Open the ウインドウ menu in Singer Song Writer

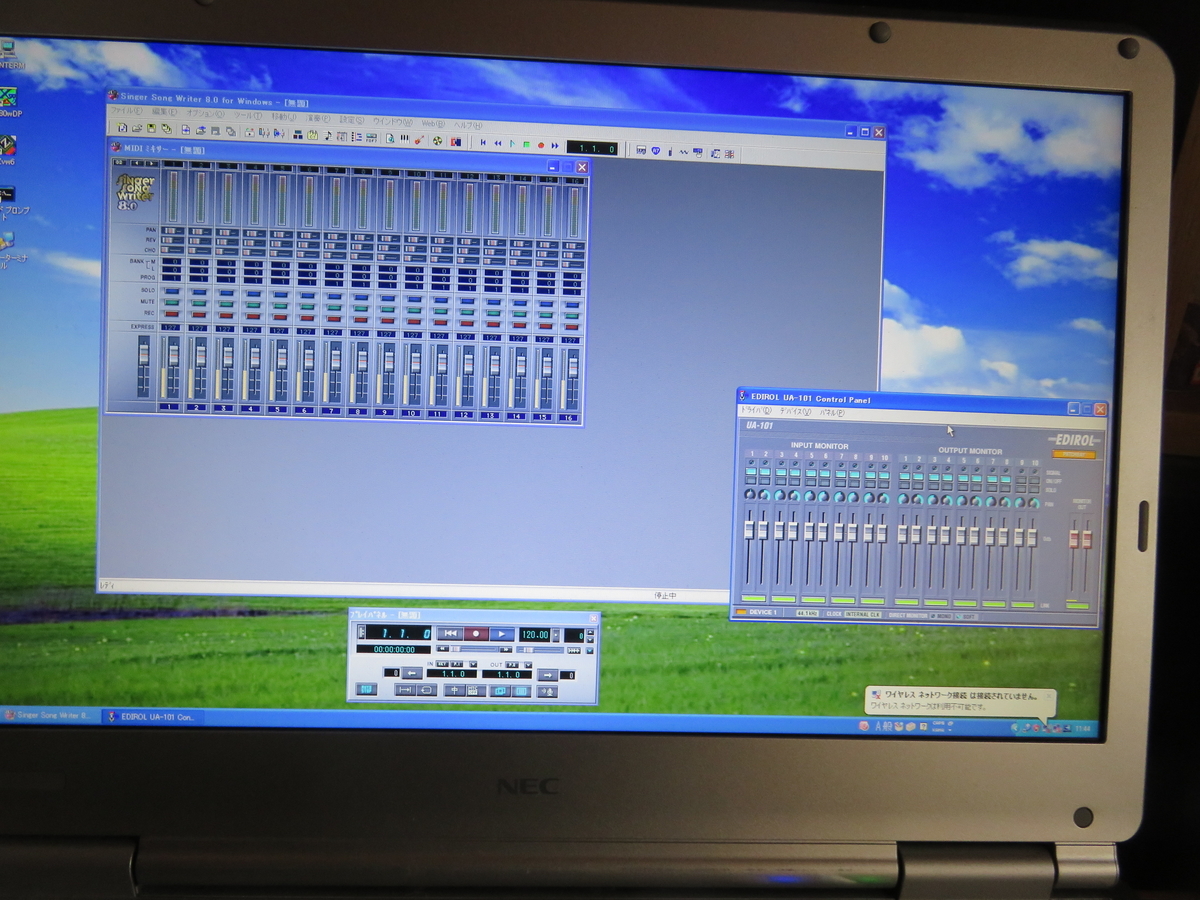tap(393, 122)
